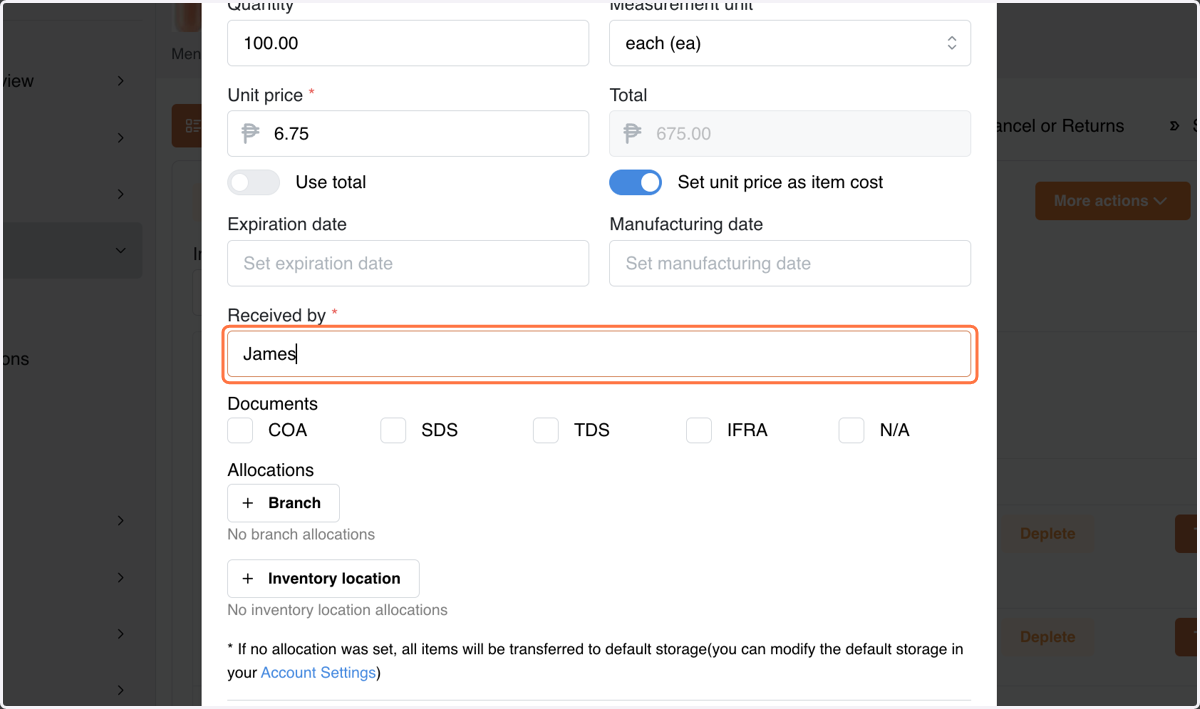Check the TDS document checkbox
Image resolution: width=1200 pixels, height=709 pixels.
pos(546,430)
